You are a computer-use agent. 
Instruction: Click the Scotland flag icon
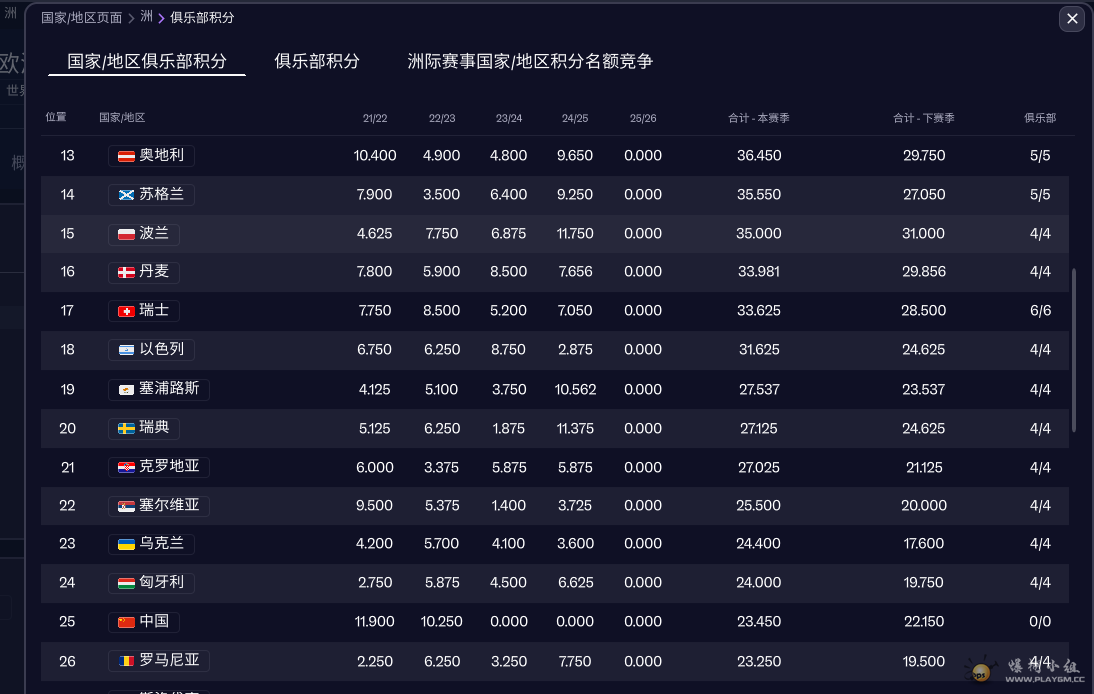(x=127, y=195)
